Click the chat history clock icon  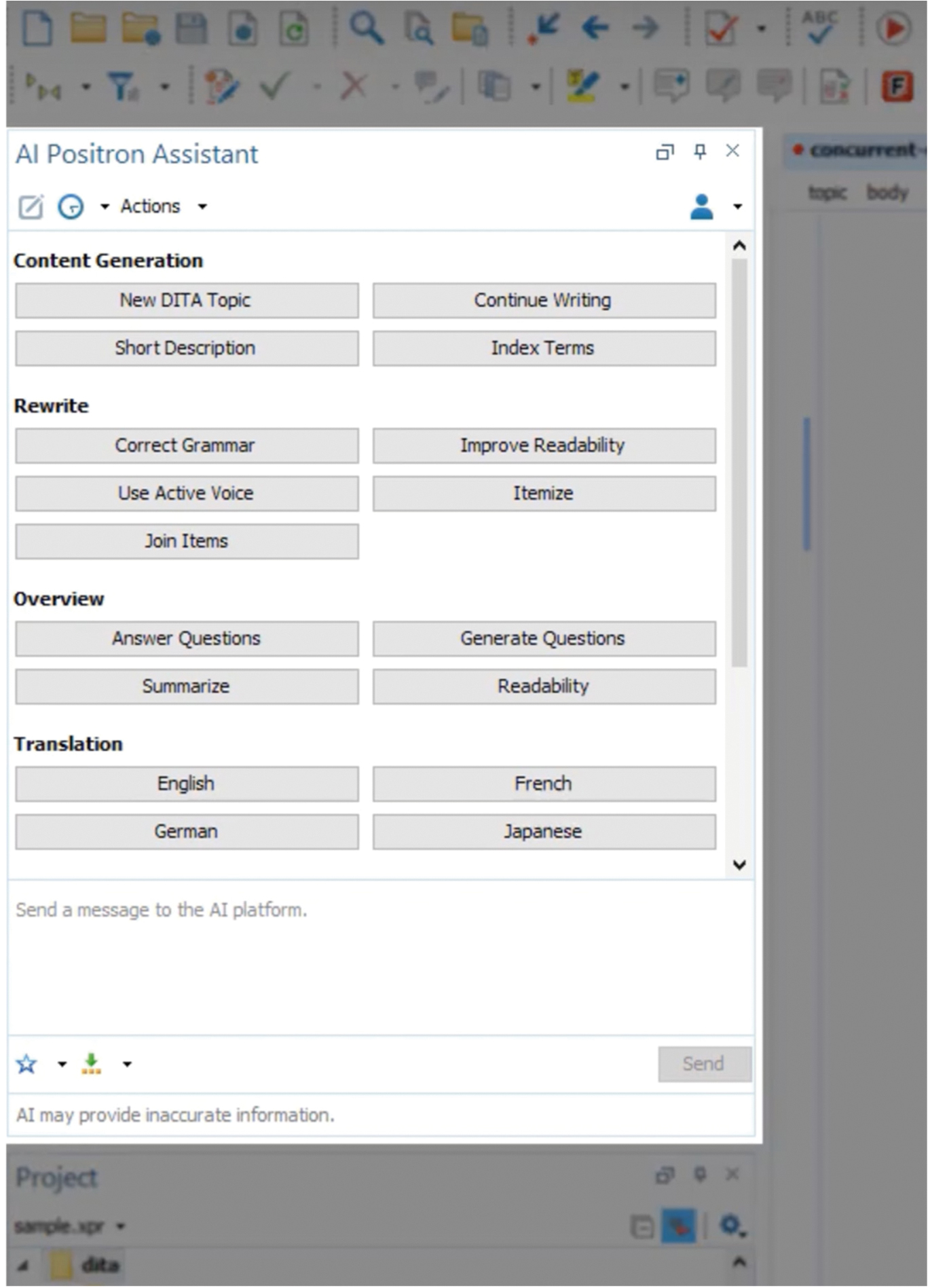pyautogui.click(x=71, y=206)
